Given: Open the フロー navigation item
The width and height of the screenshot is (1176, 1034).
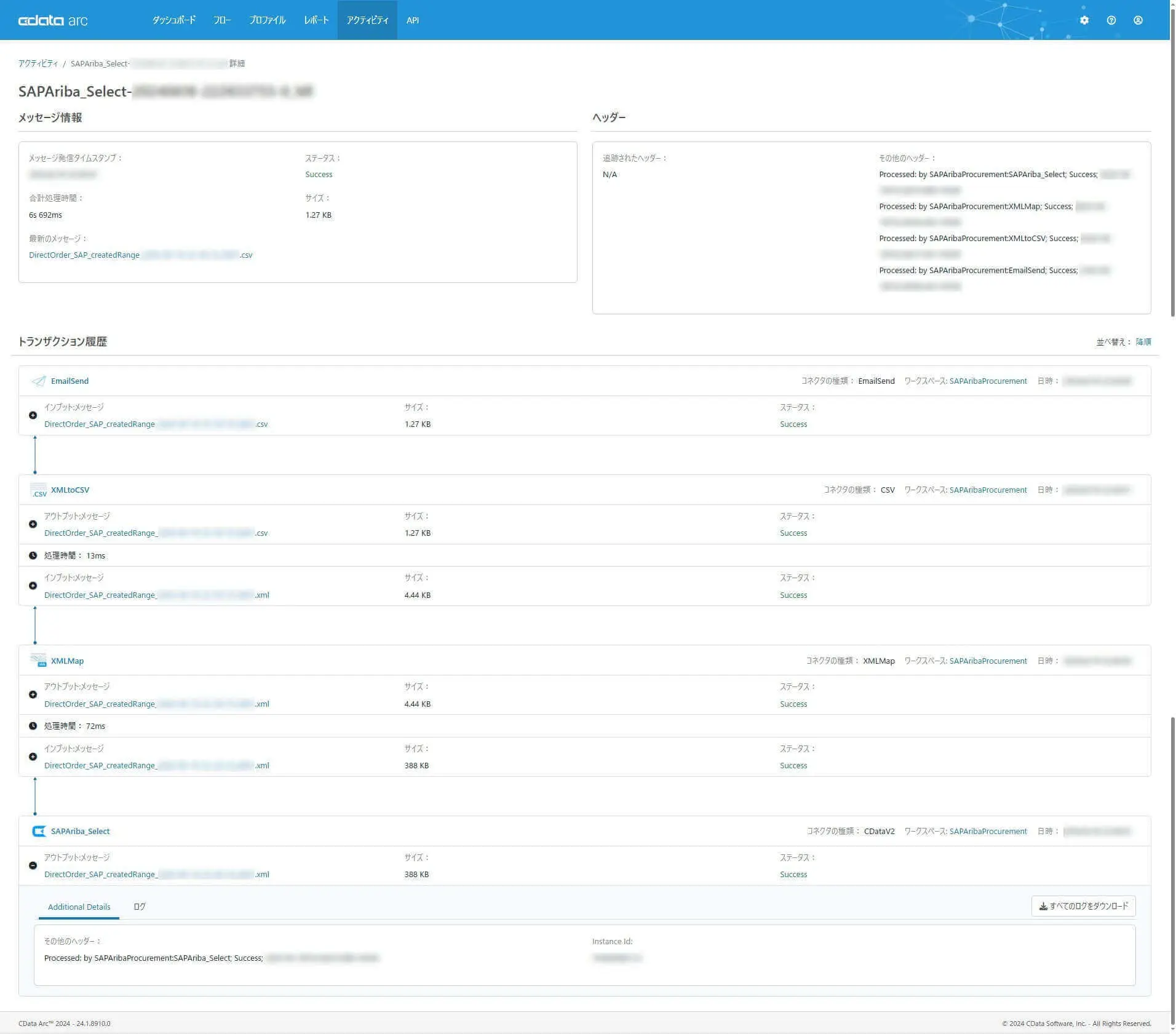Looking at the screenshot, I should (x=222, y=20).
